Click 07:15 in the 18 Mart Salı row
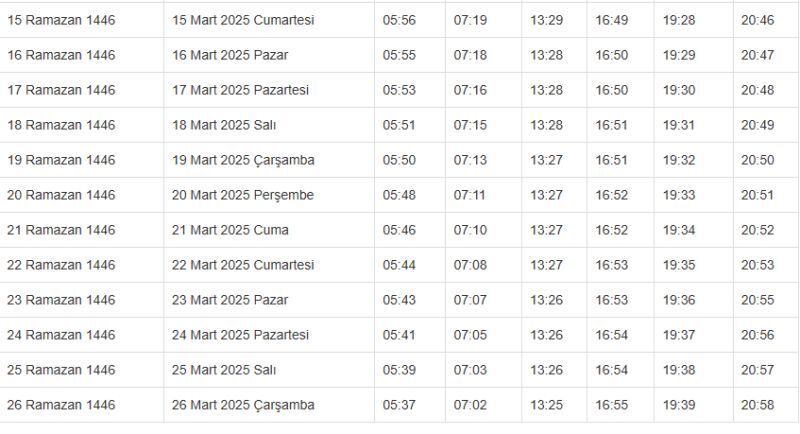Screen dimensions: 800x434 (x=470, y=125)
